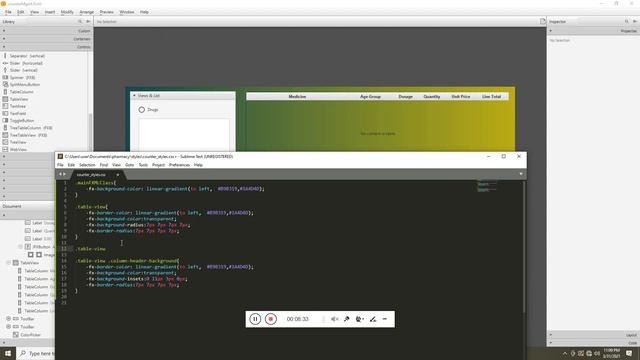This screenshot has width=640, height=360.
Task: Minimize the recorder toolbar with the dash icon
Action: tap(384, 319)
